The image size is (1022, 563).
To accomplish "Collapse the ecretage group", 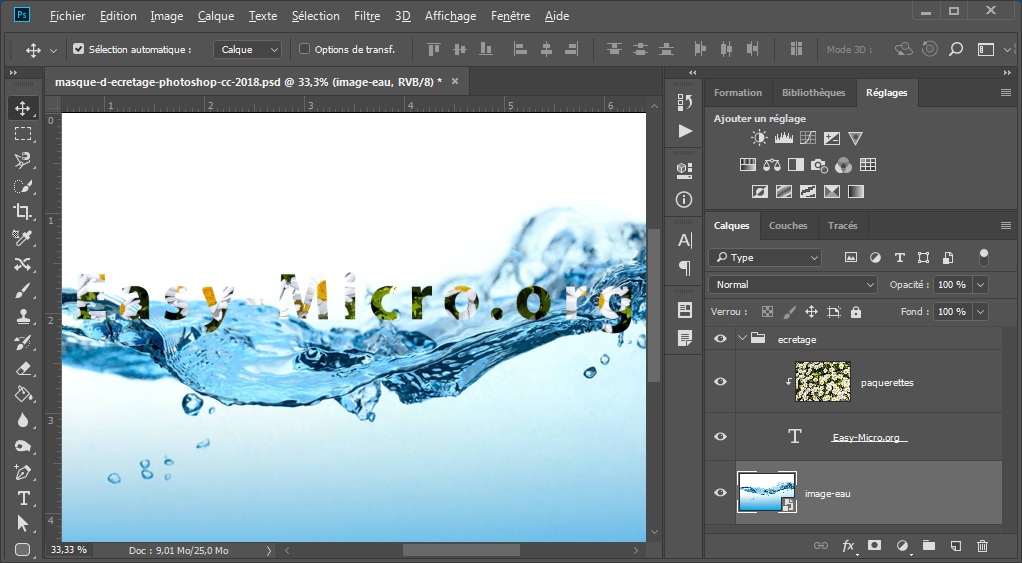I will [x=742, y=338].
